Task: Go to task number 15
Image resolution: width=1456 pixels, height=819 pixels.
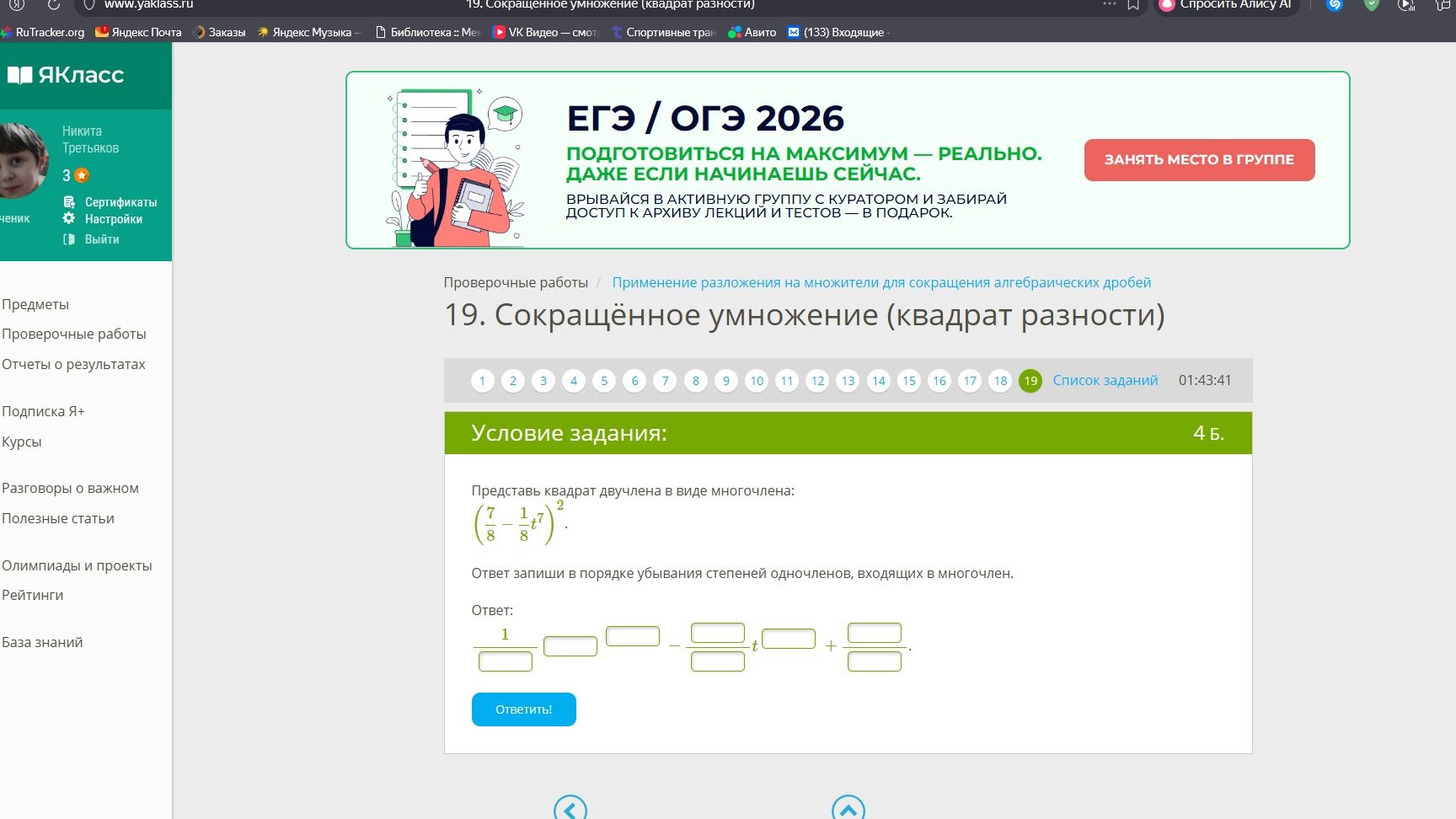Action: point(909,381)
